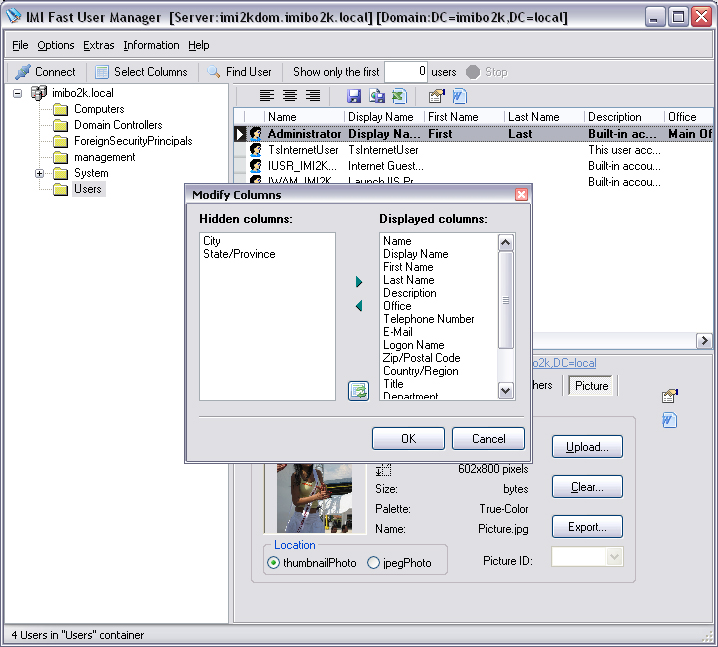Image resolution: width=718 pixels, height=647 pixels.
Task: Click the user photo thumbnail
Action: [x=315, y=498]
